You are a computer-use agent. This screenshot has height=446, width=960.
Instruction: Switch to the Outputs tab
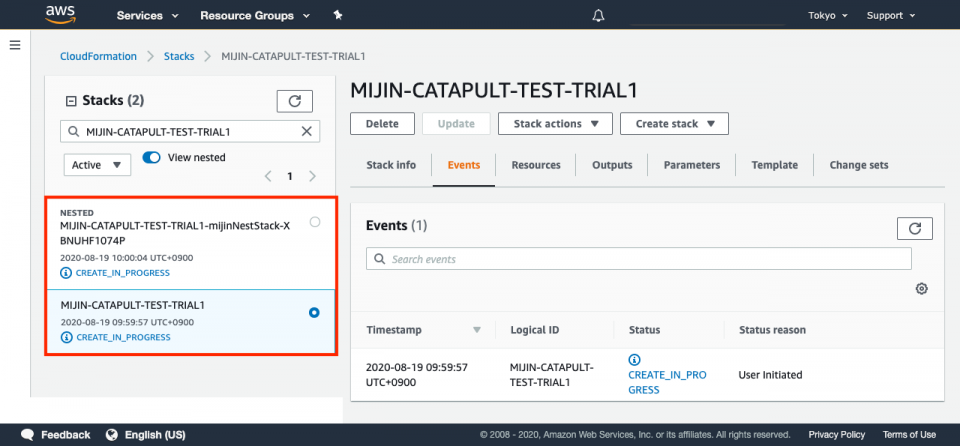click(612, 165)
